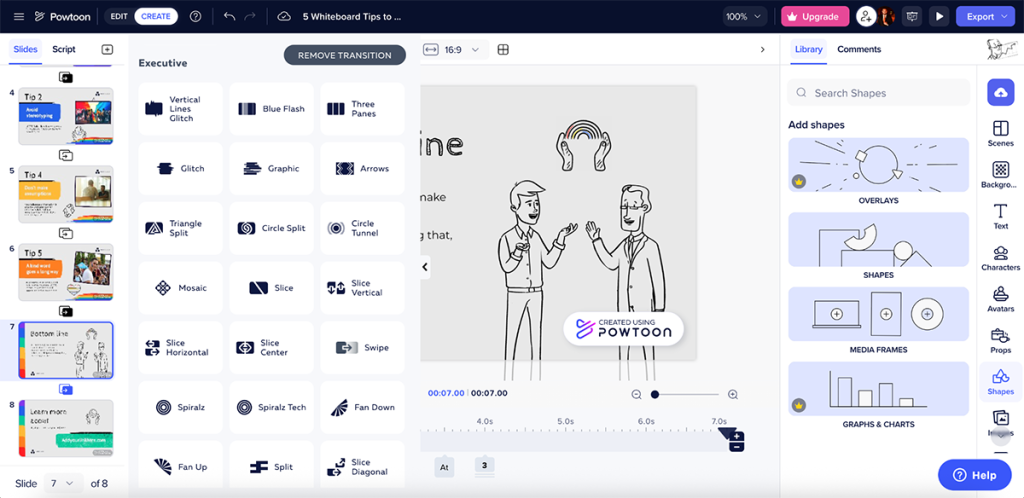
Task: Open slide 8 thumbnail Learn more
Action: click(66, 429)
